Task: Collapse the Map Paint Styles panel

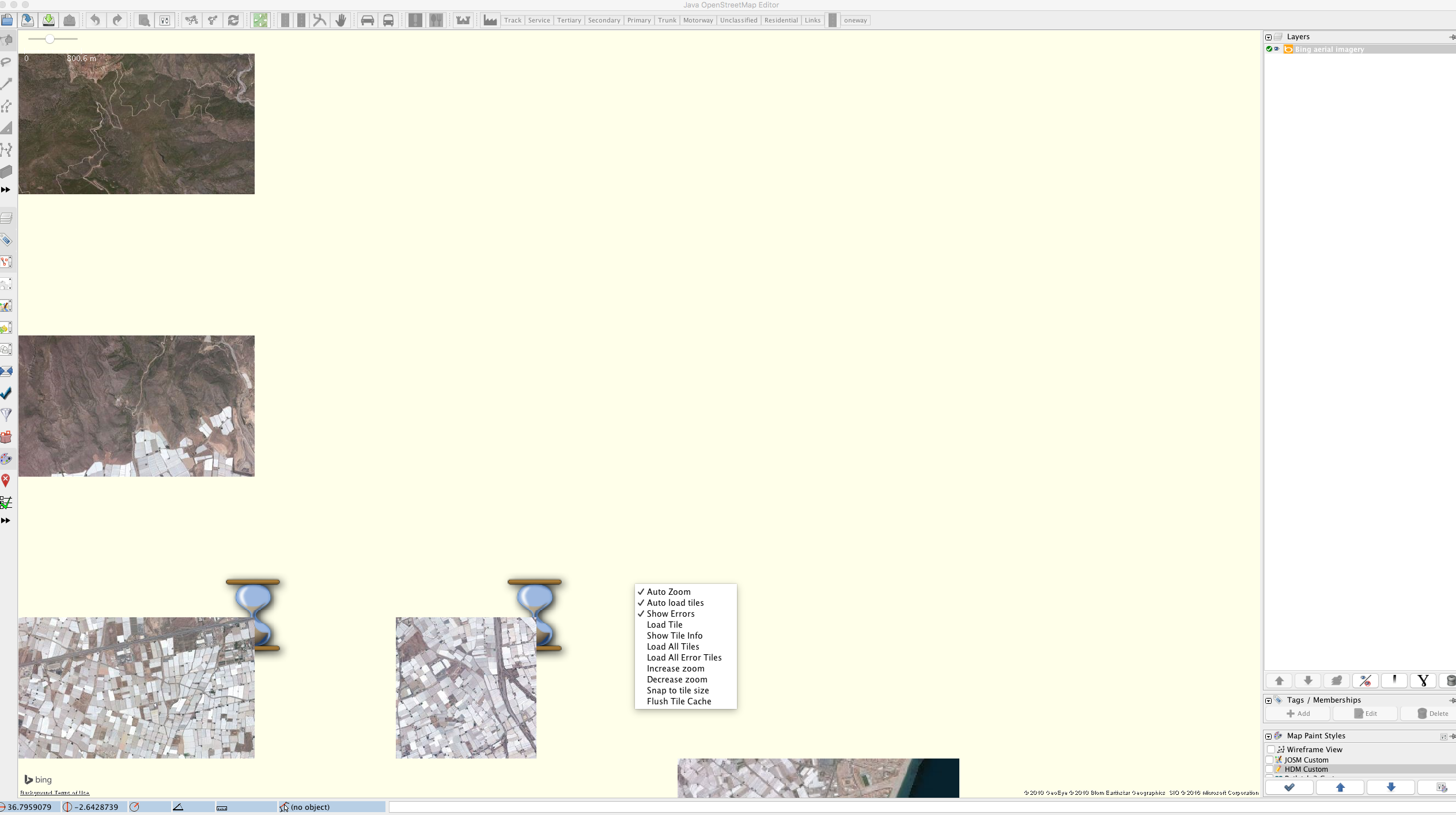Action: pos(1268,736)
